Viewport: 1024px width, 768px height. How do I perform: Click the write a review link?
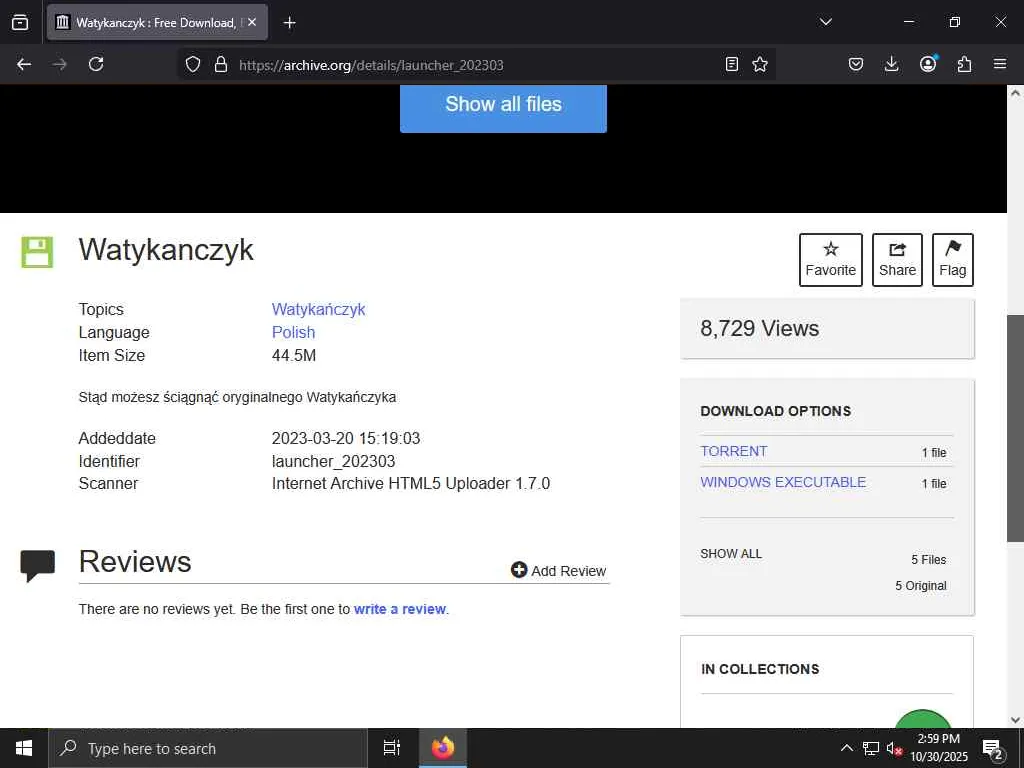[x=400, y=609]
